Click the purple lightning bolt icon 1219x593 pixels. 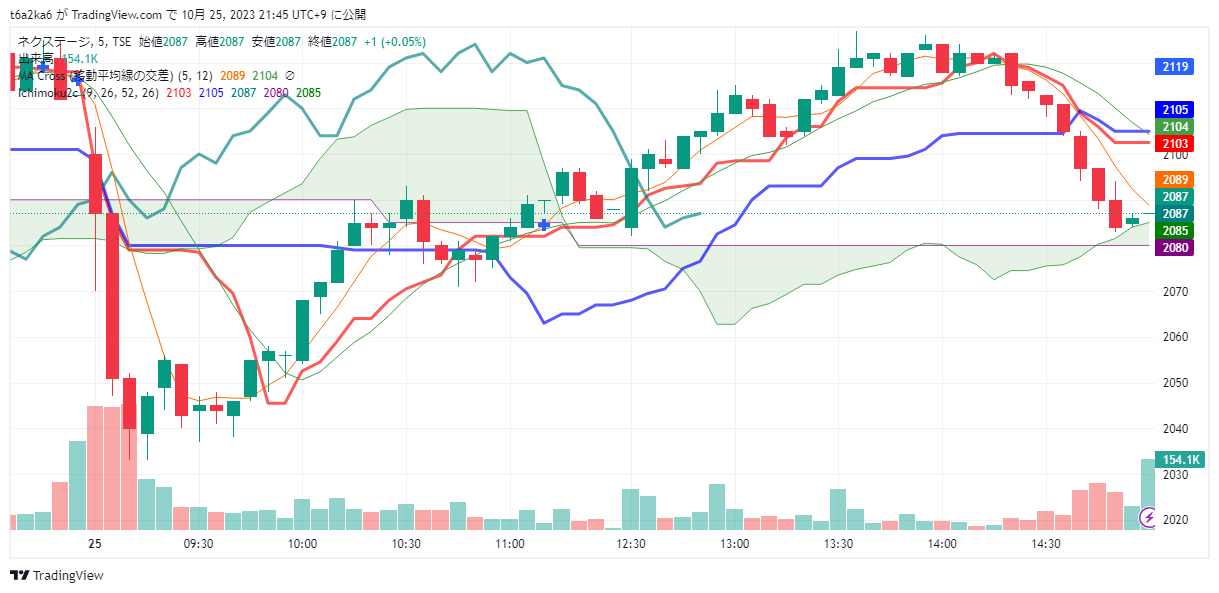point(1148,517)
